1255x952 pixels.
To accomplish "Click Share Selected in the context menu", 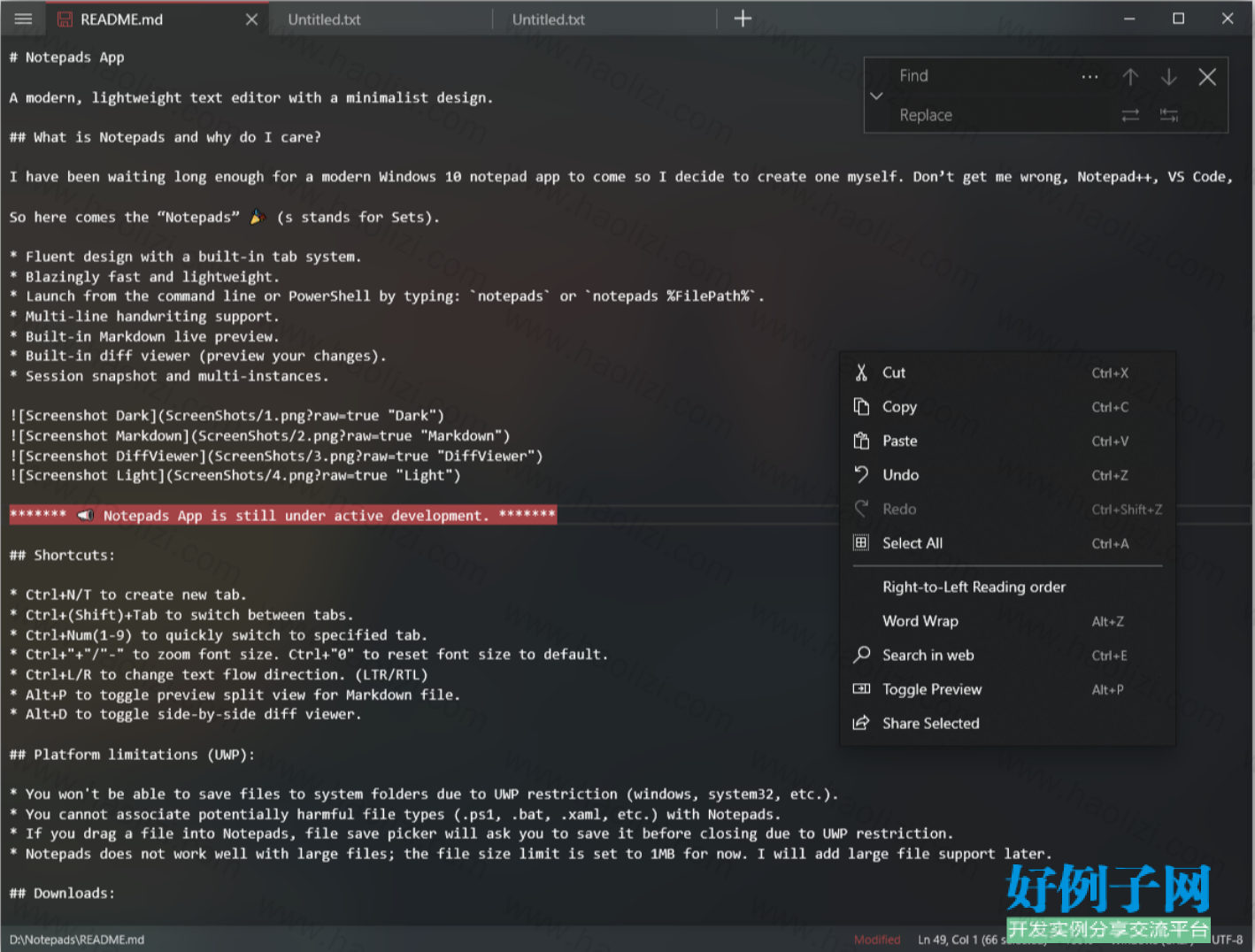I will tap(1008, 723).
